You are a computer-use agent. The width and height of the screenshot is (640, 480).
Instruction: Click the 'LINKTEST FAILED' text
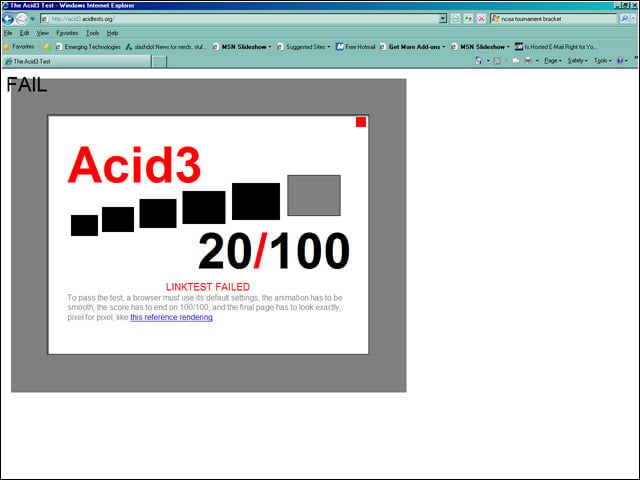[208, 287]
